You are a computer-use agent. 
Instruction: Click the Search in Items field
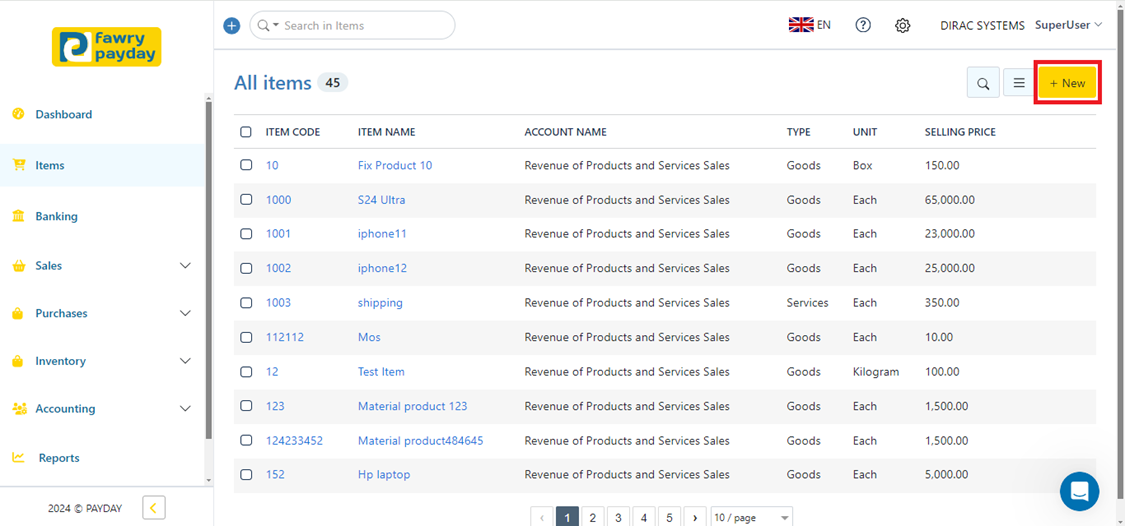pos(365,26)
